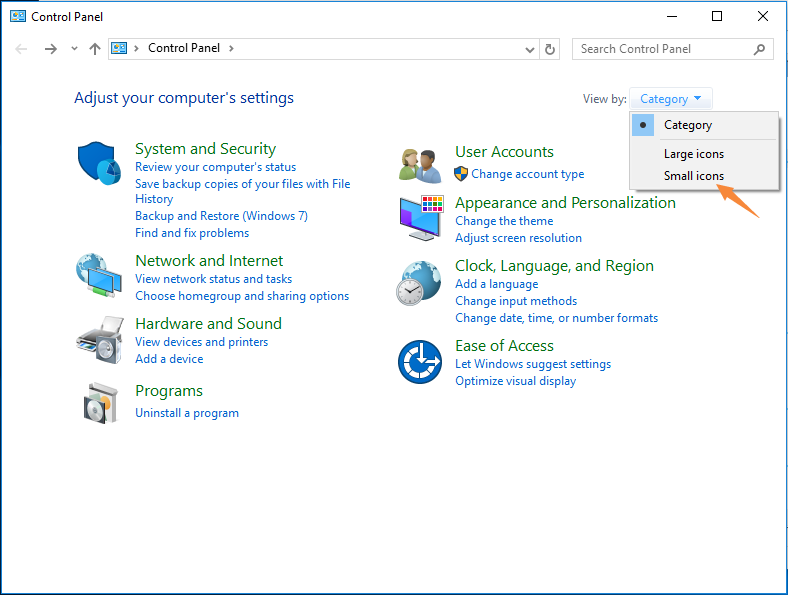
Task: Minimize the Control Panel window
Action: click(x=672, y=17)
